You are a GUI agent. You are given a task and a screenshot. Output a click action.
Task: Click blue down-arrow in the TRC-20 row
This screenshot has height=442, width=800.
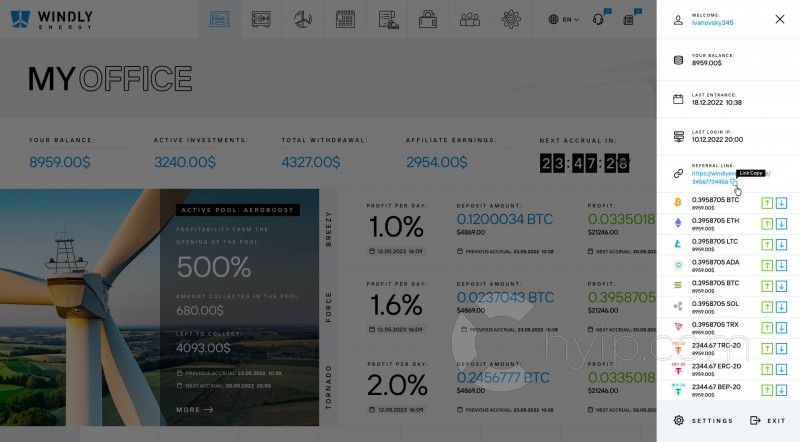[x=781, y=349]
